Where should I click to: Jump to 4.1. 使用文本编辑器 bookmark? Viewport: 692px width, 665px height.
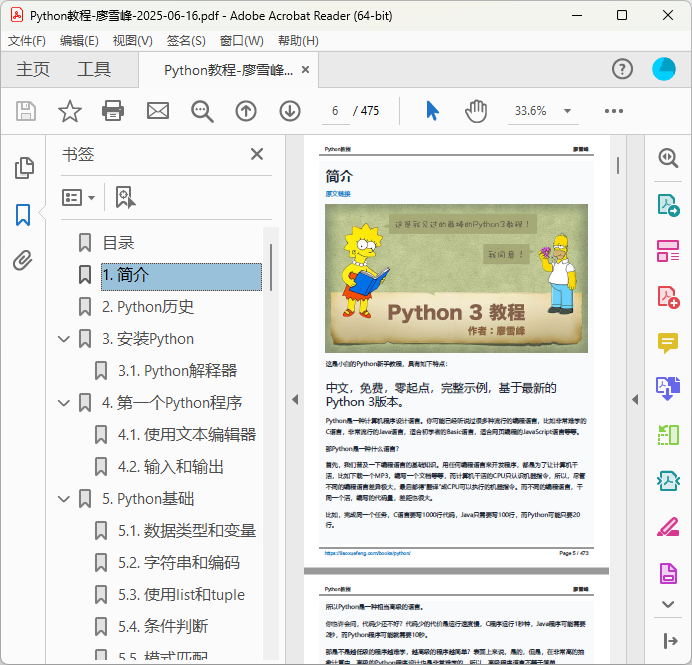[187, 435]
